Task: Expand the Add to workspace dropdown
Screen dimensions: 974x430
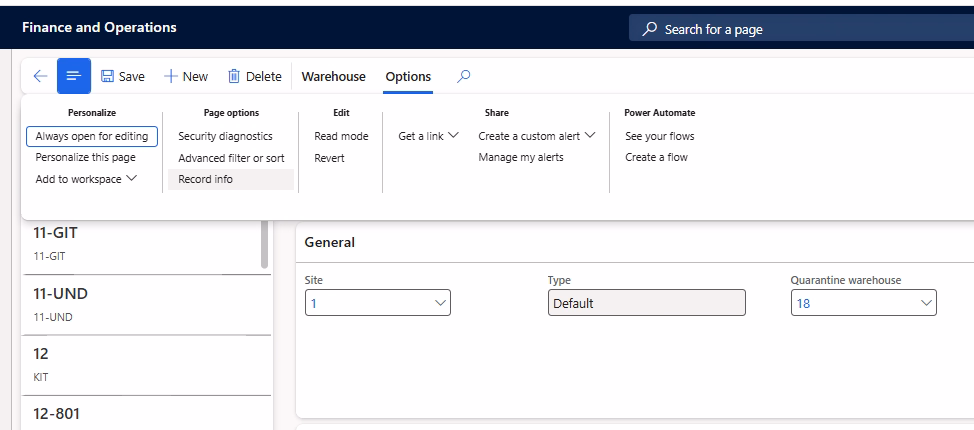Action: 86,179
